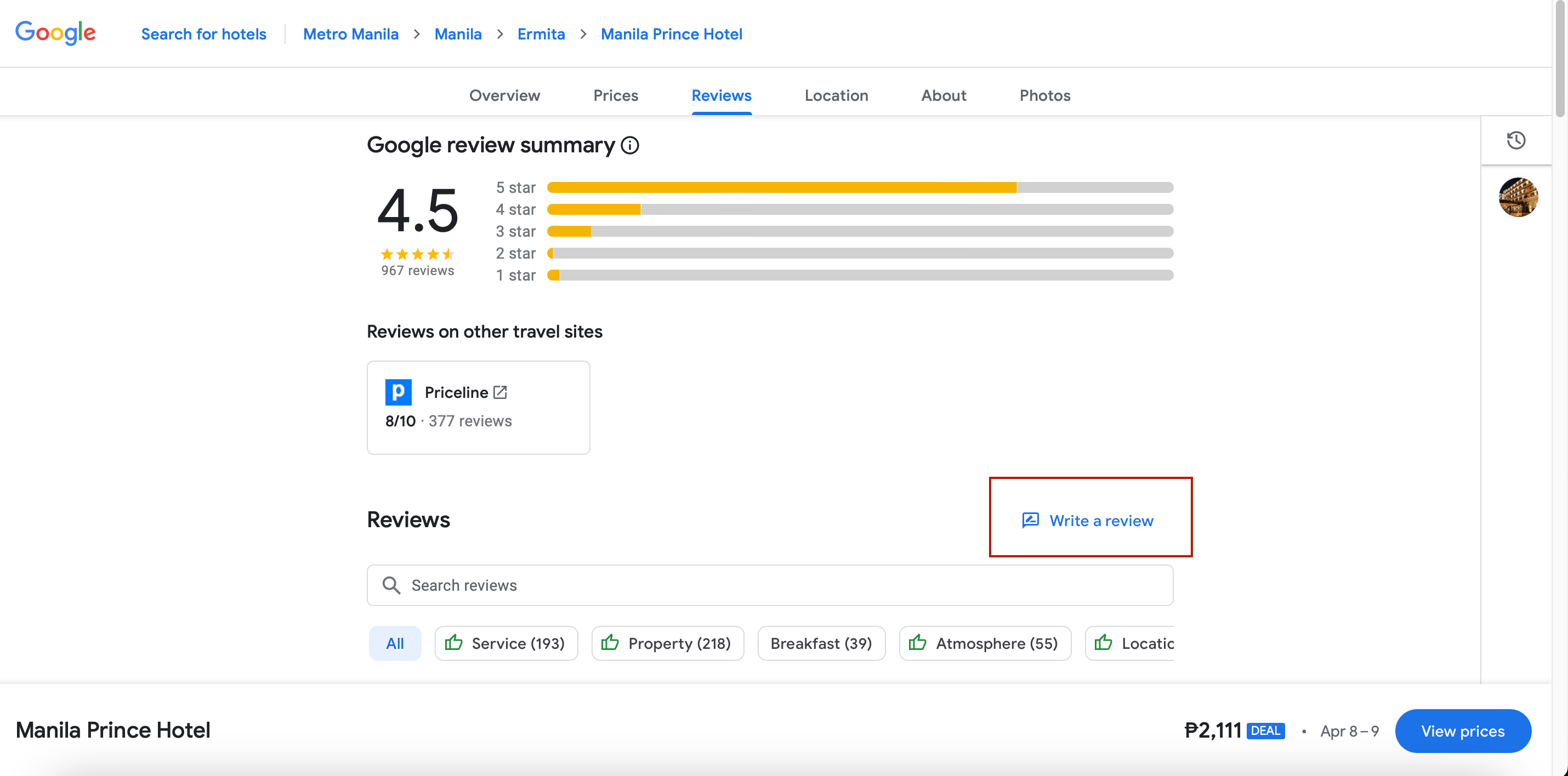Select the Reviews tab
Image resolution: width=1568 pixels, height=776 pixels.
tap(721, 95)
